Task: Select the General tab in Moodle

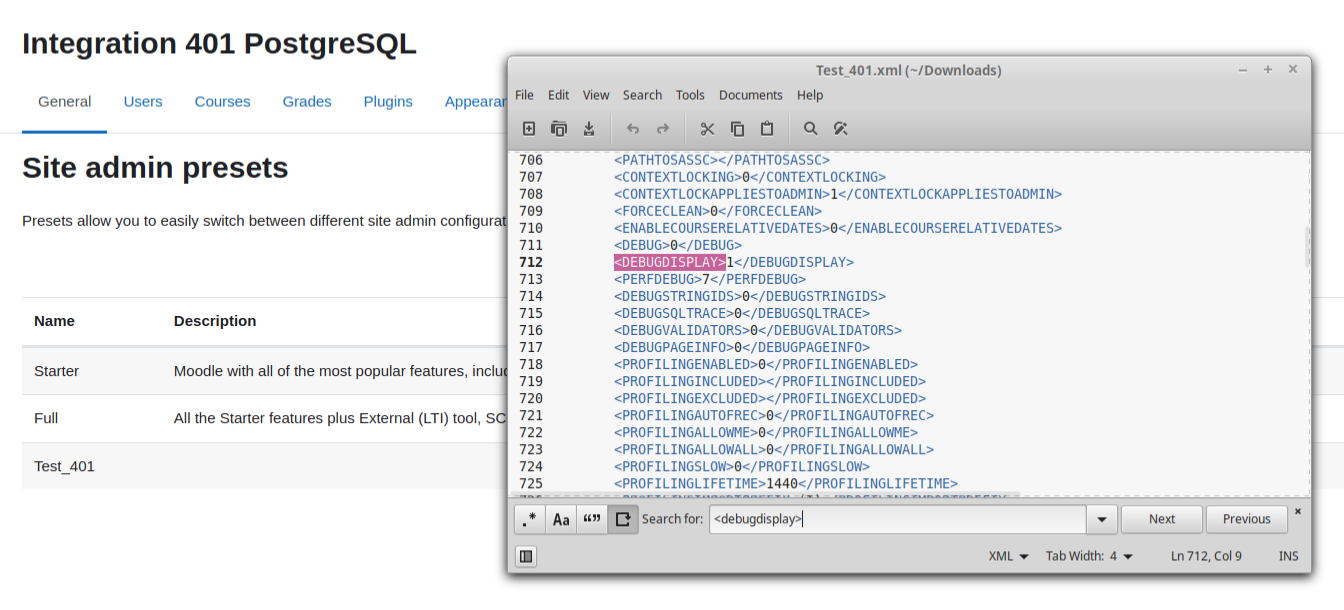Action: pos(65,101)
